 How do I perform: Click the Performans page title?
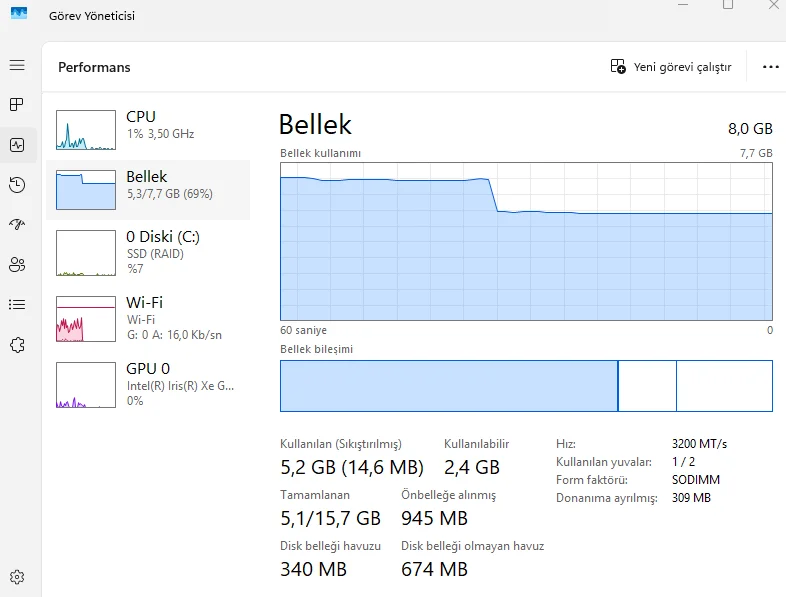click(94, 67)
